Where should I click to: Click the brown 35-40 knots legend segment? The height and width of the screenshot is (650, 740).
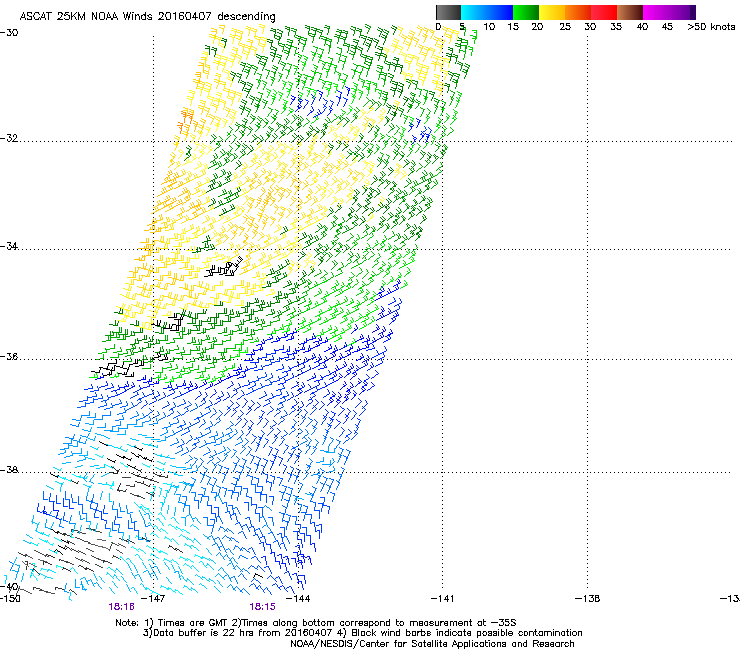tap(630, 12)
